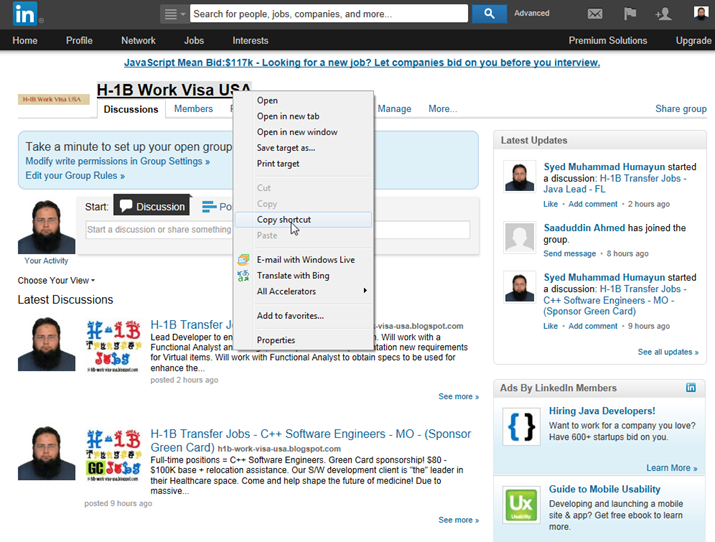This screenshot has width=715, height=542.
Task: Click Syed's avatar beside the Java Lead update
Action: click(519, 176)
